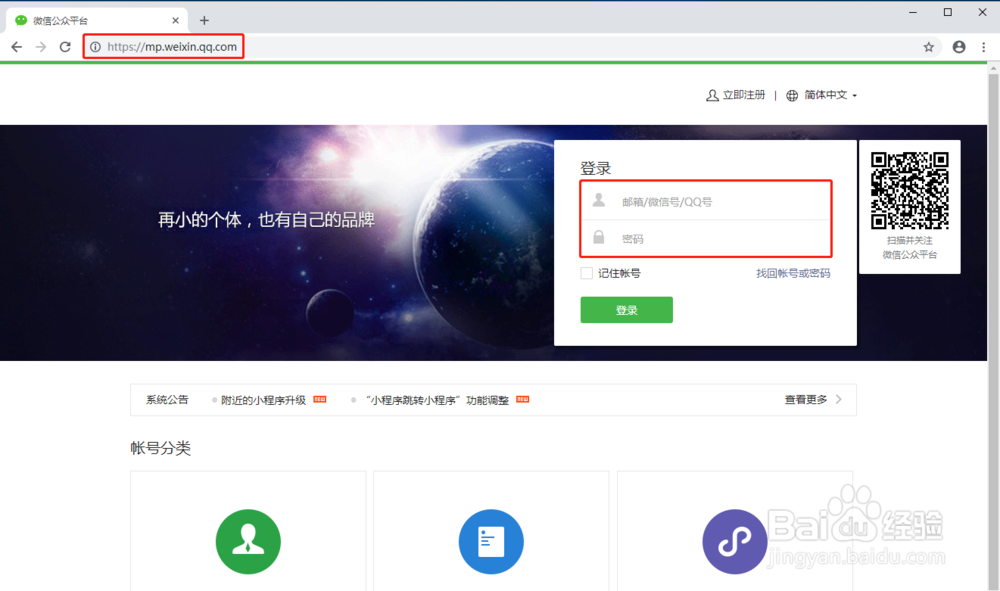Click the address bar URL mp.weixin.qq.com
Viewport: 1000px width, 591px height.
tap(172, 47)
